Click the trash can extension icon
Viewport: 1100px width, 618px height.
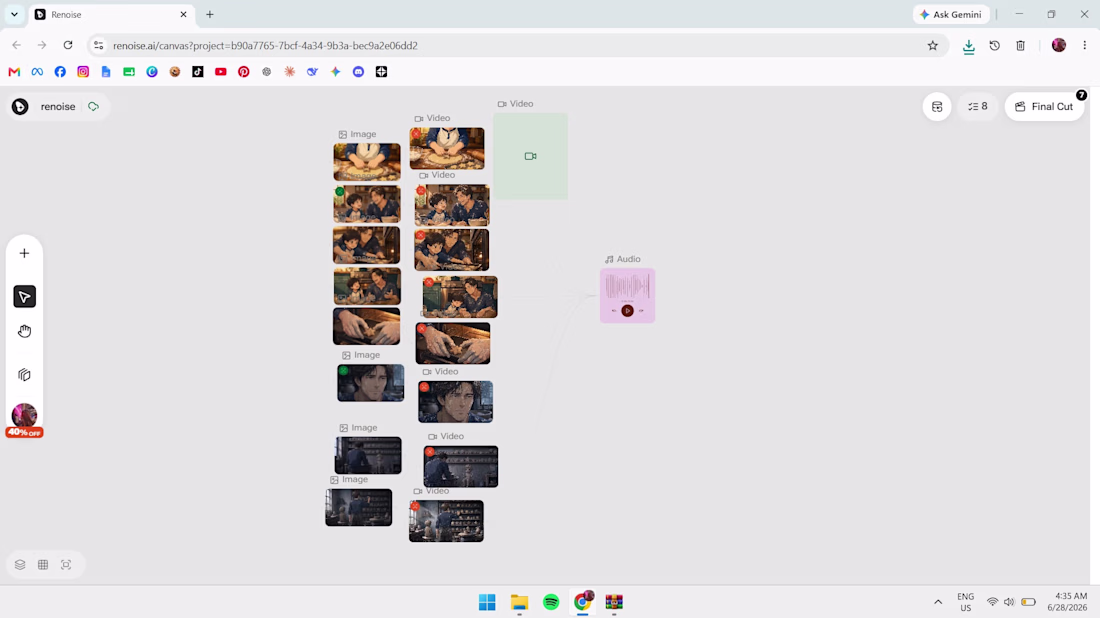(1021, 46)
